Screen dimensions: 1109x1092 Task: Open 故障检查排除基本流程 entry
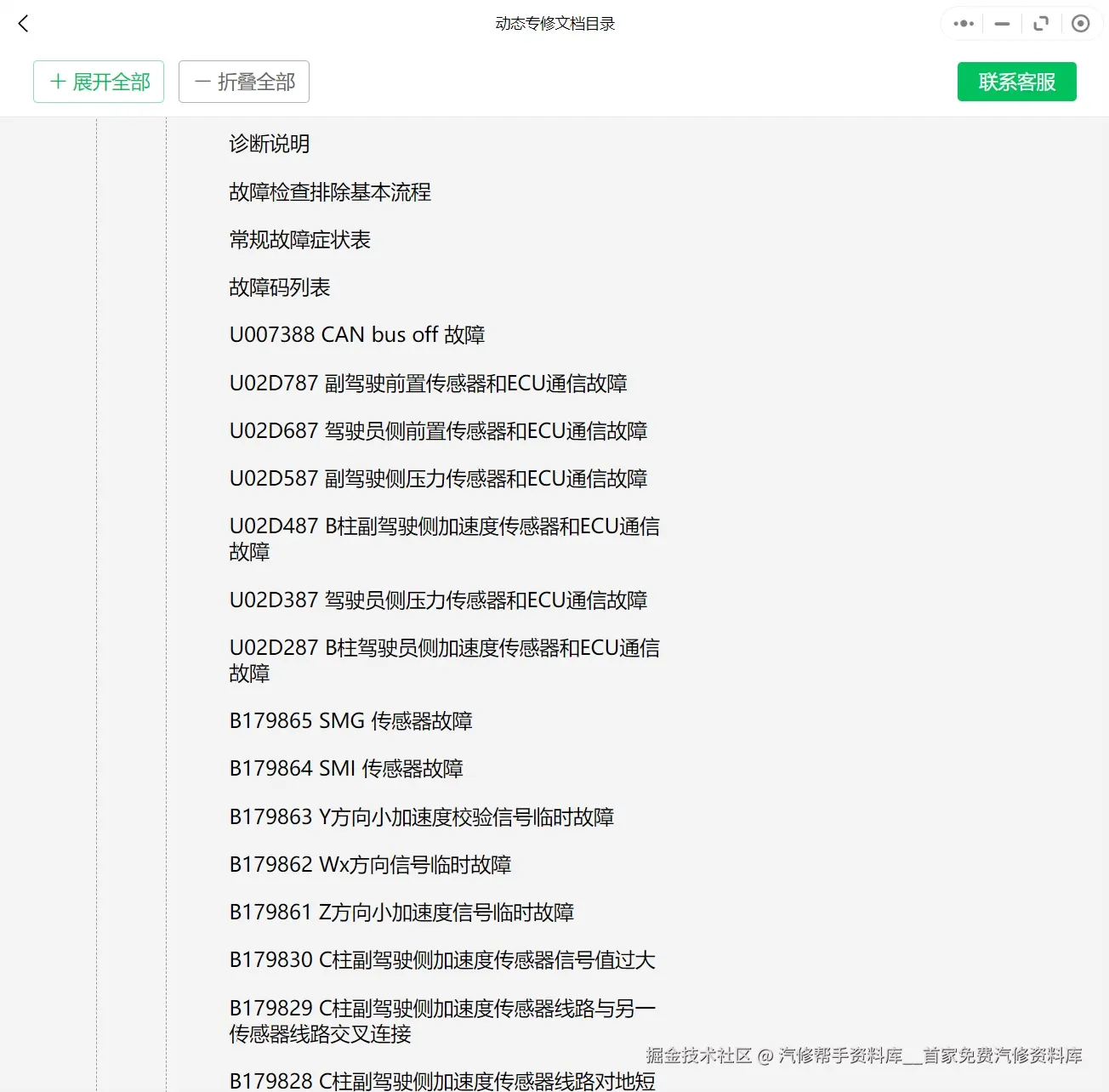(x=329, y=192)
